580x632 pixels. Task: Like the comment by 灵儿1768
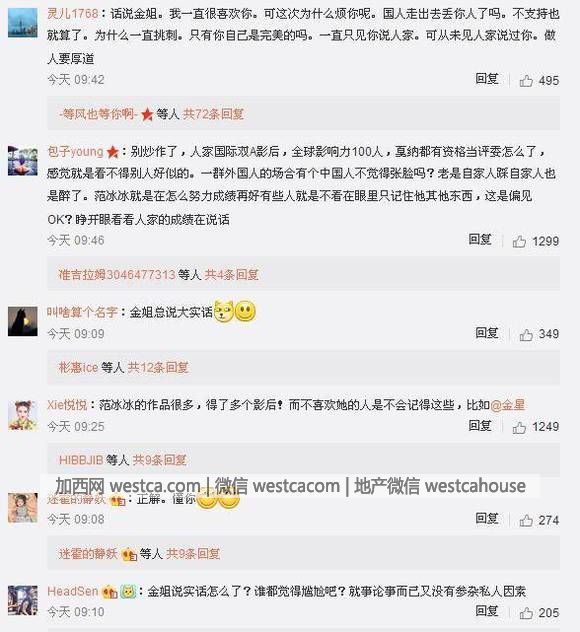tap(526, 81)
